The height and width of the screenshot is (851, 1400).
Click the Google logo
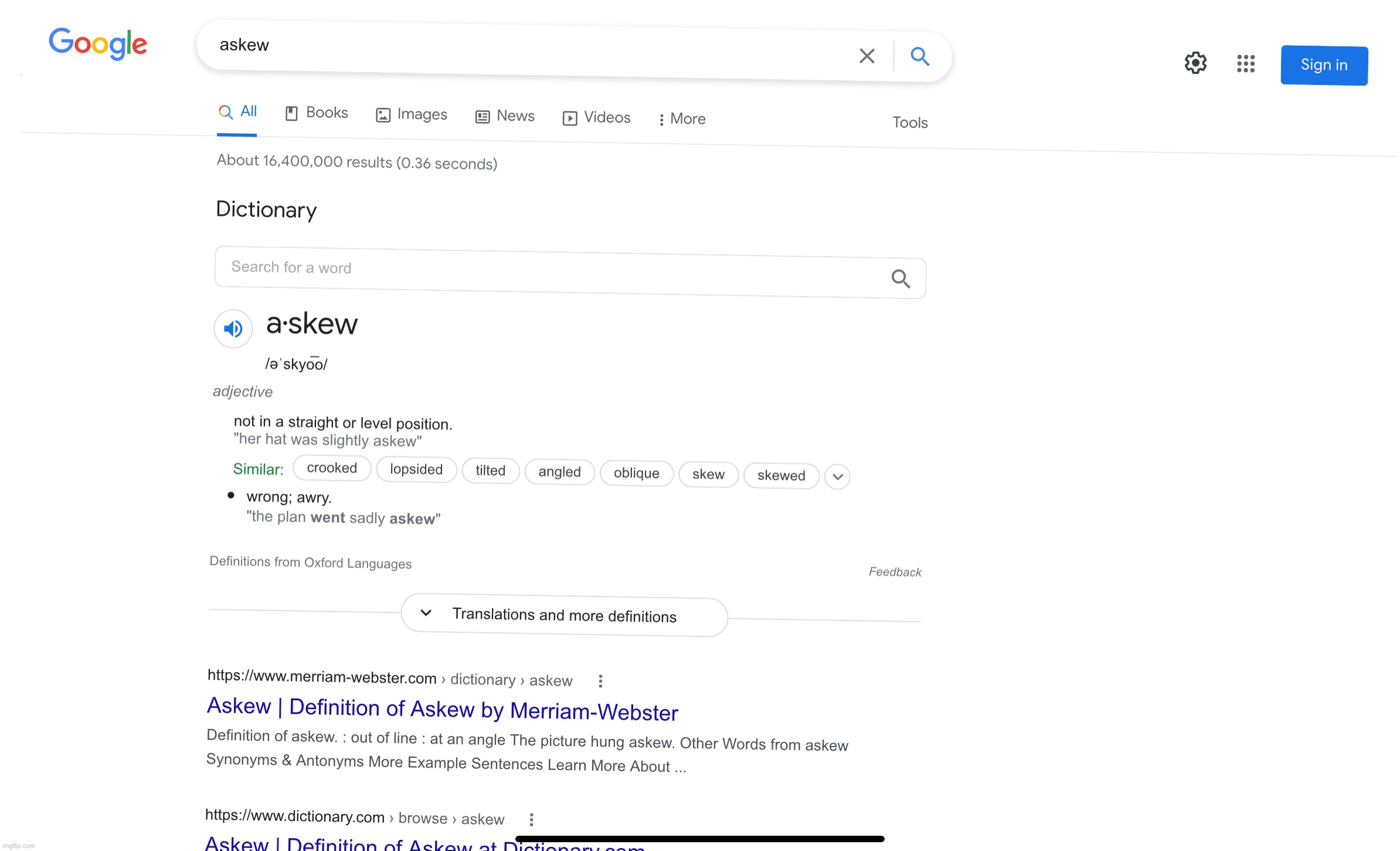pos(98,44)
